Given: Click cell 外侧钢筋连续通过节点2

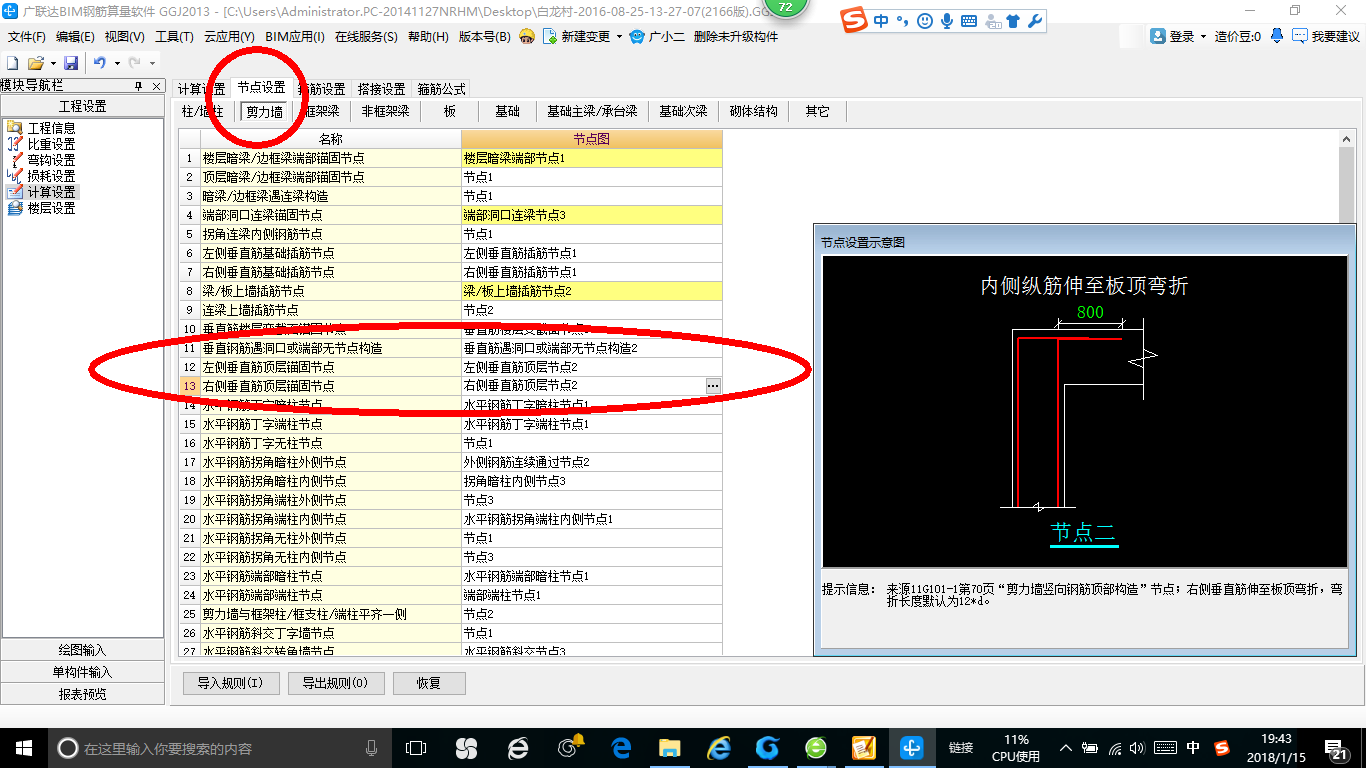Looking at the screenshot, I should tap(592, 462).
